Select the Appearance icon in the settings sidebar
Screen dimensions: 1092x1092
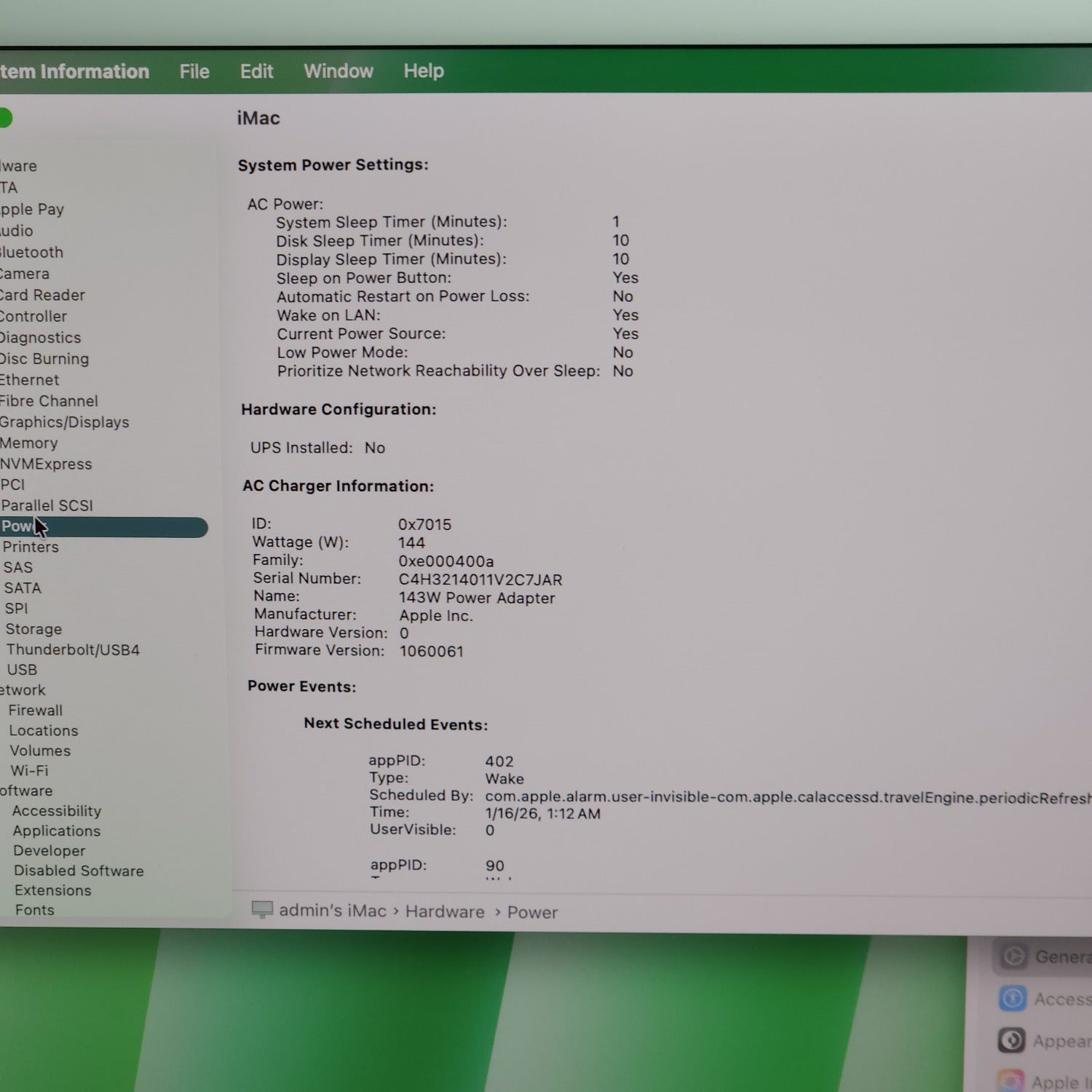(1011, 1040)
